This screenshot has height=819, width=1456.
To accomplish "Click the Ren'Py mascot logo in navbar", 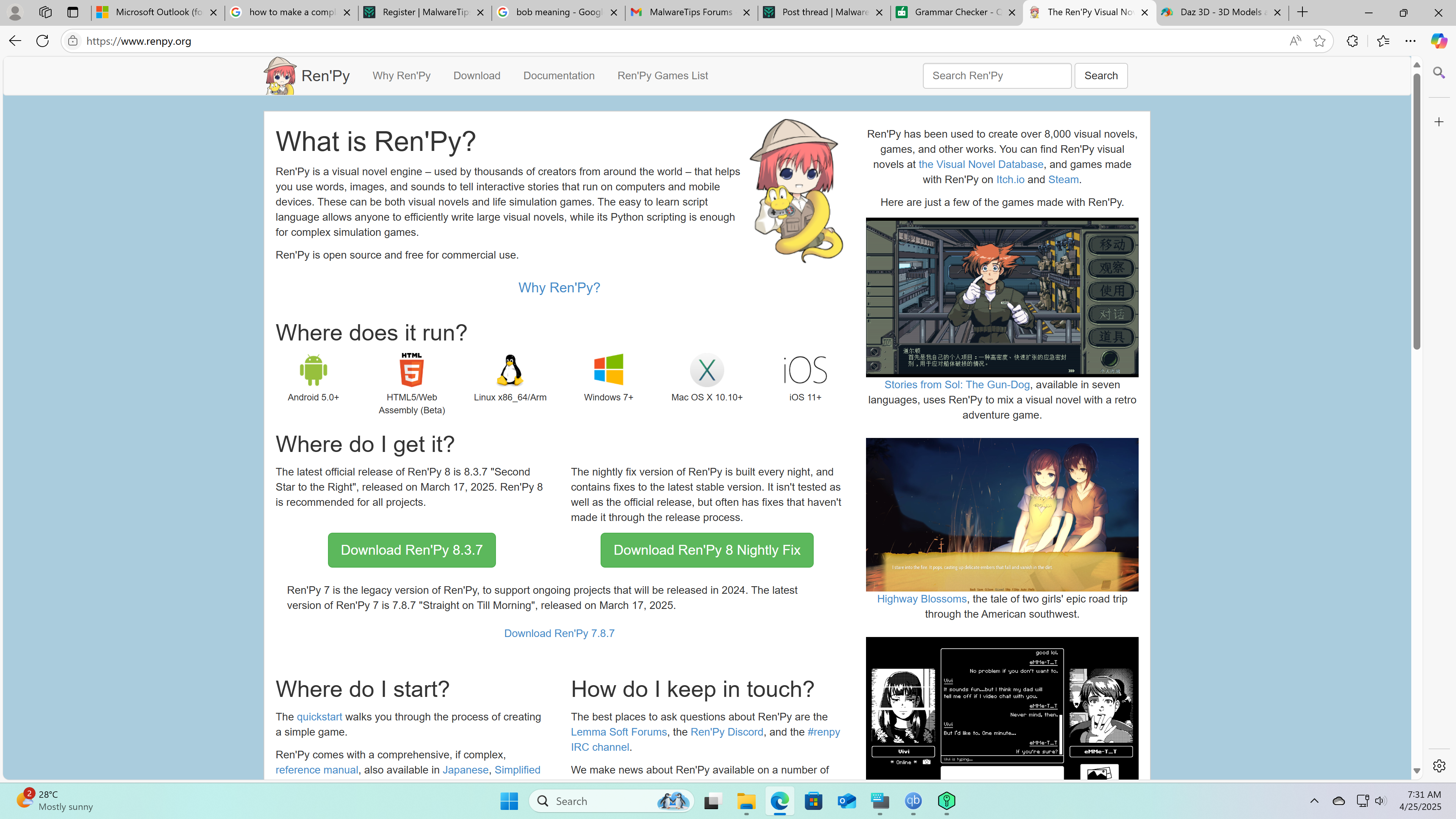I will tap(280, 76).
